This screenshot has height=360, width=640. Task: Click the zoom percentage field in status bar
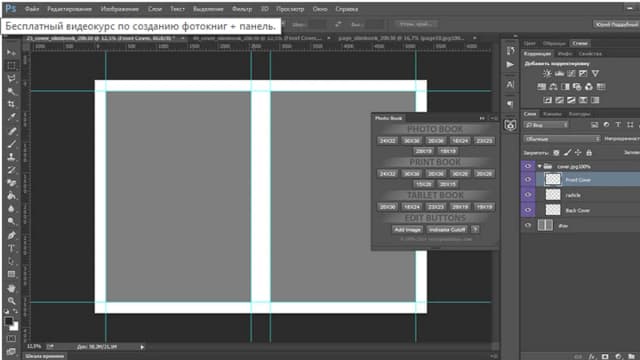click(x=34, y=347)
